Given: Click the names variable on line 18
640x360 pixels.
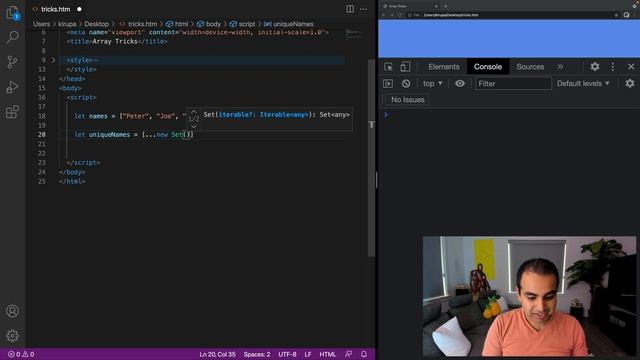Looking at the screenshot, I should pyautogui.click(x=98, y=116).
